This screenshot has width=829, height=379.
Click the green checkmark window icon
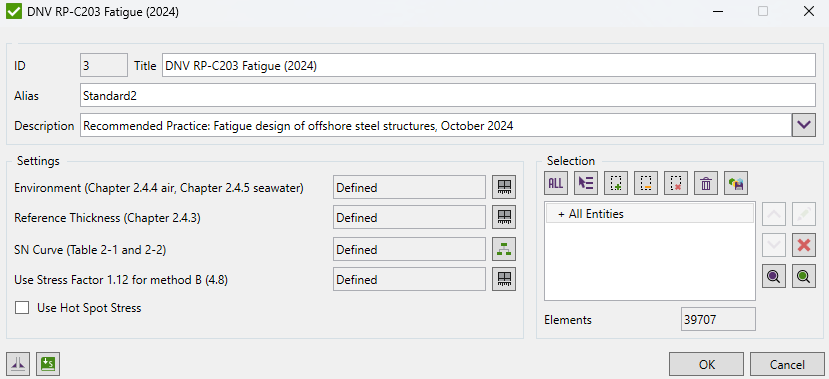point(14,12)
